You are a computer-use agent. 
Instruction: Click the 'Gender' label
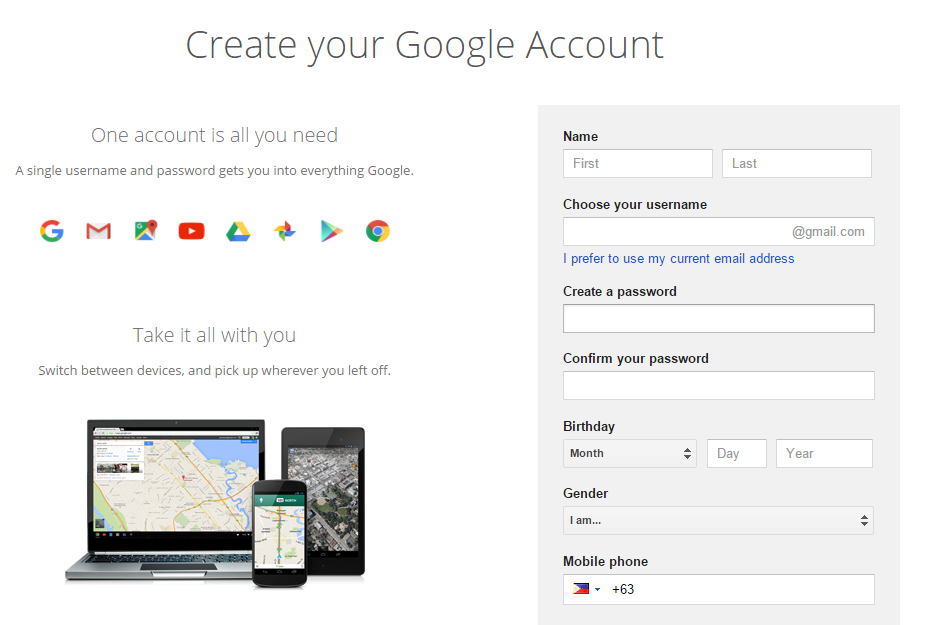(585, 493)
